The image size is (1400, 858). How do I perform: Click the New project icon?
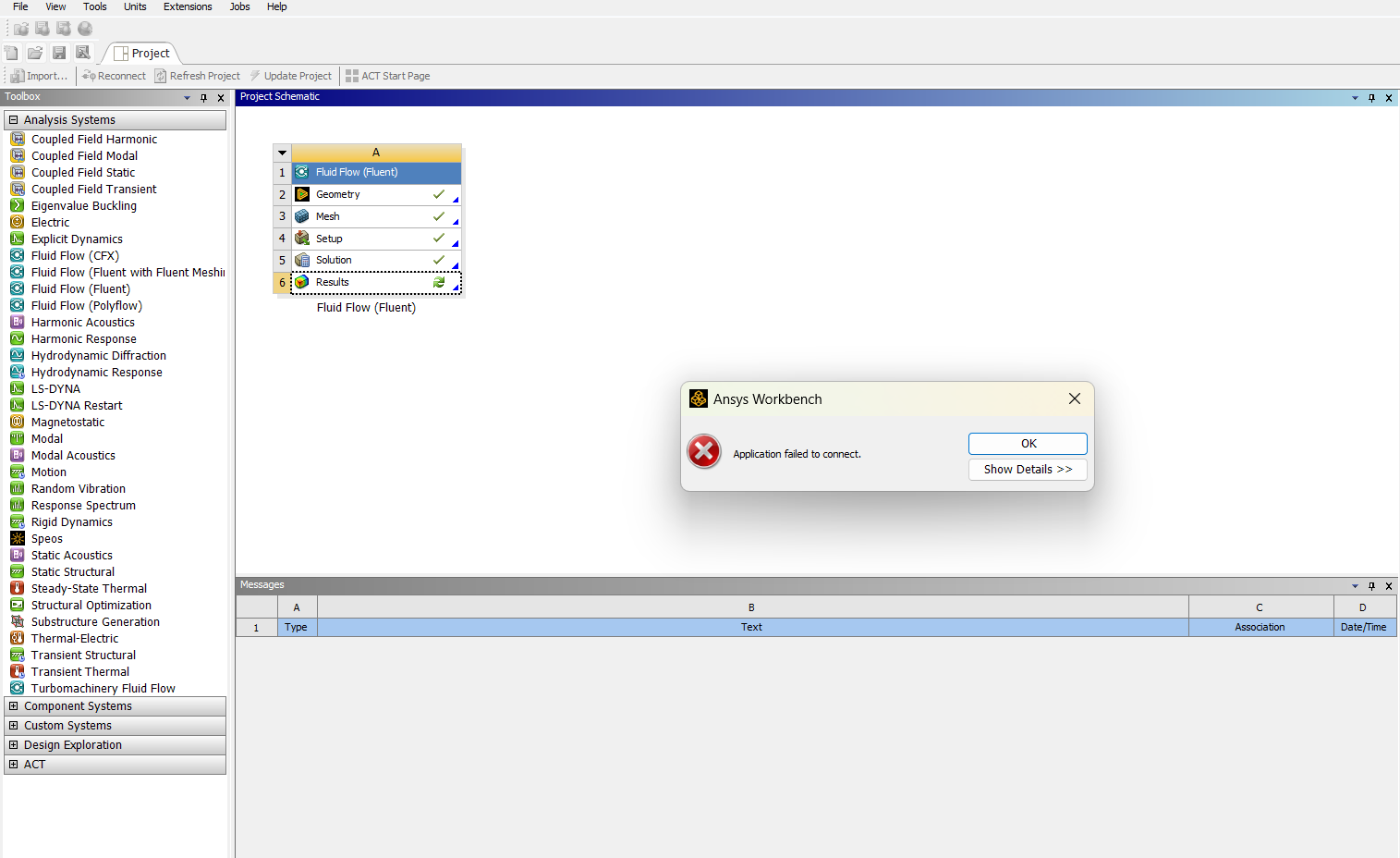pyautogui.click(x=11, y=53)
